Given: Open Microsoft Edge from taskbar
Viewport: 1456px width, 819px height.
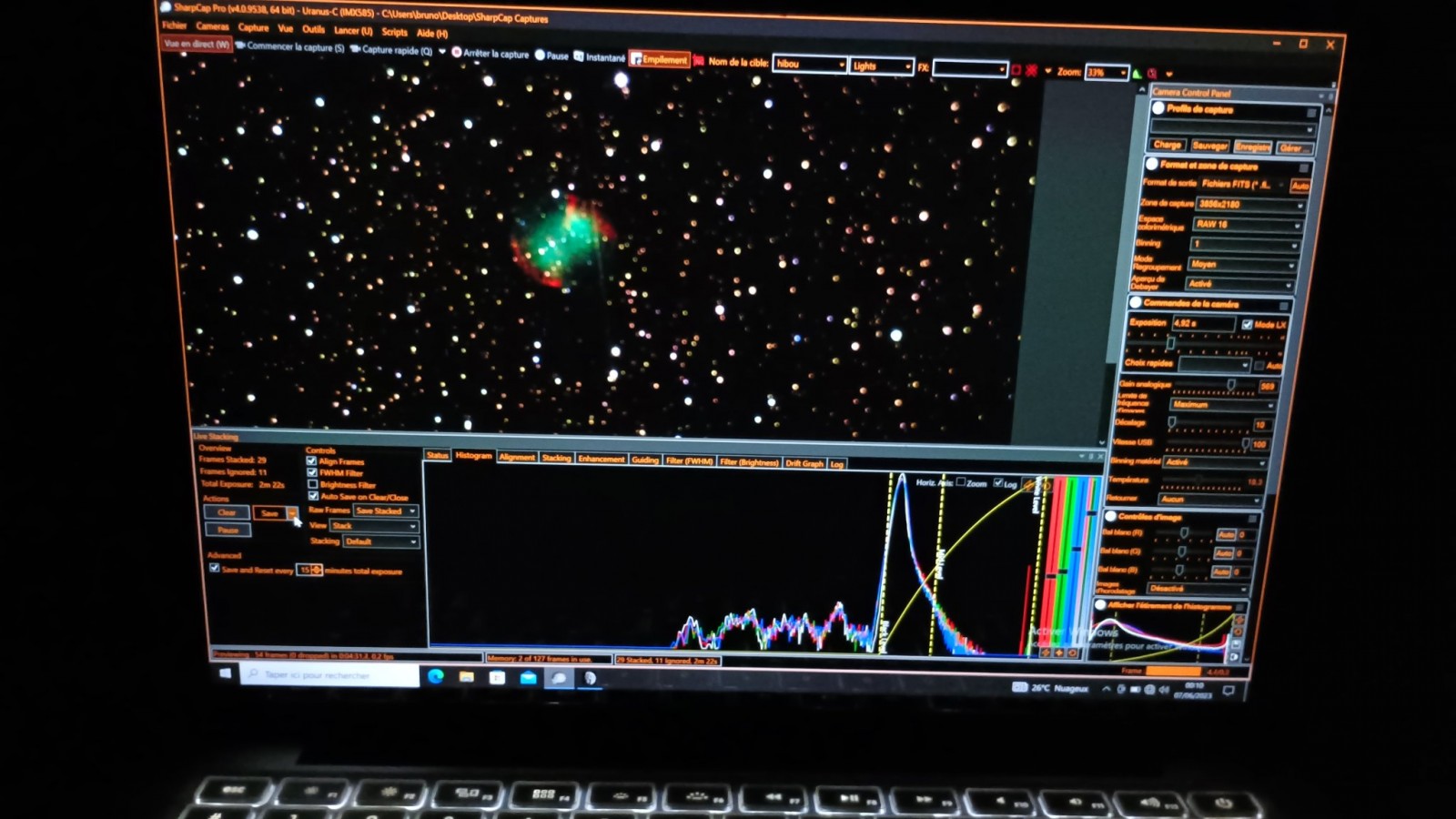Looking at the screenshot, I should (435, 676).
